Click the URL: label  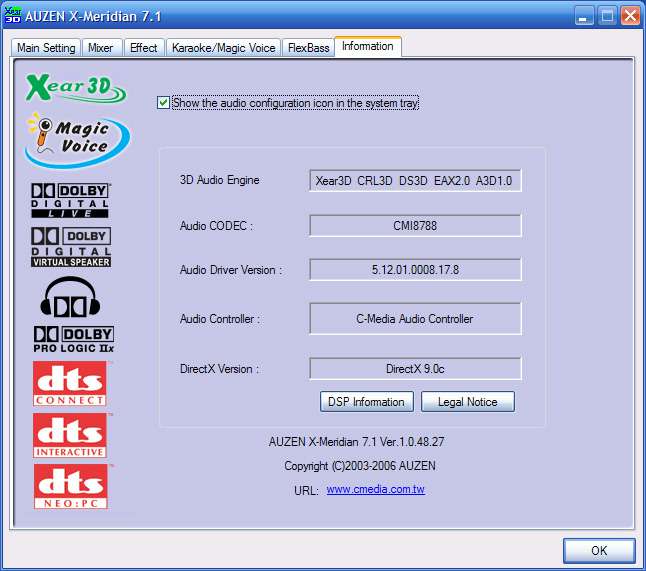(x=306, y=491)
